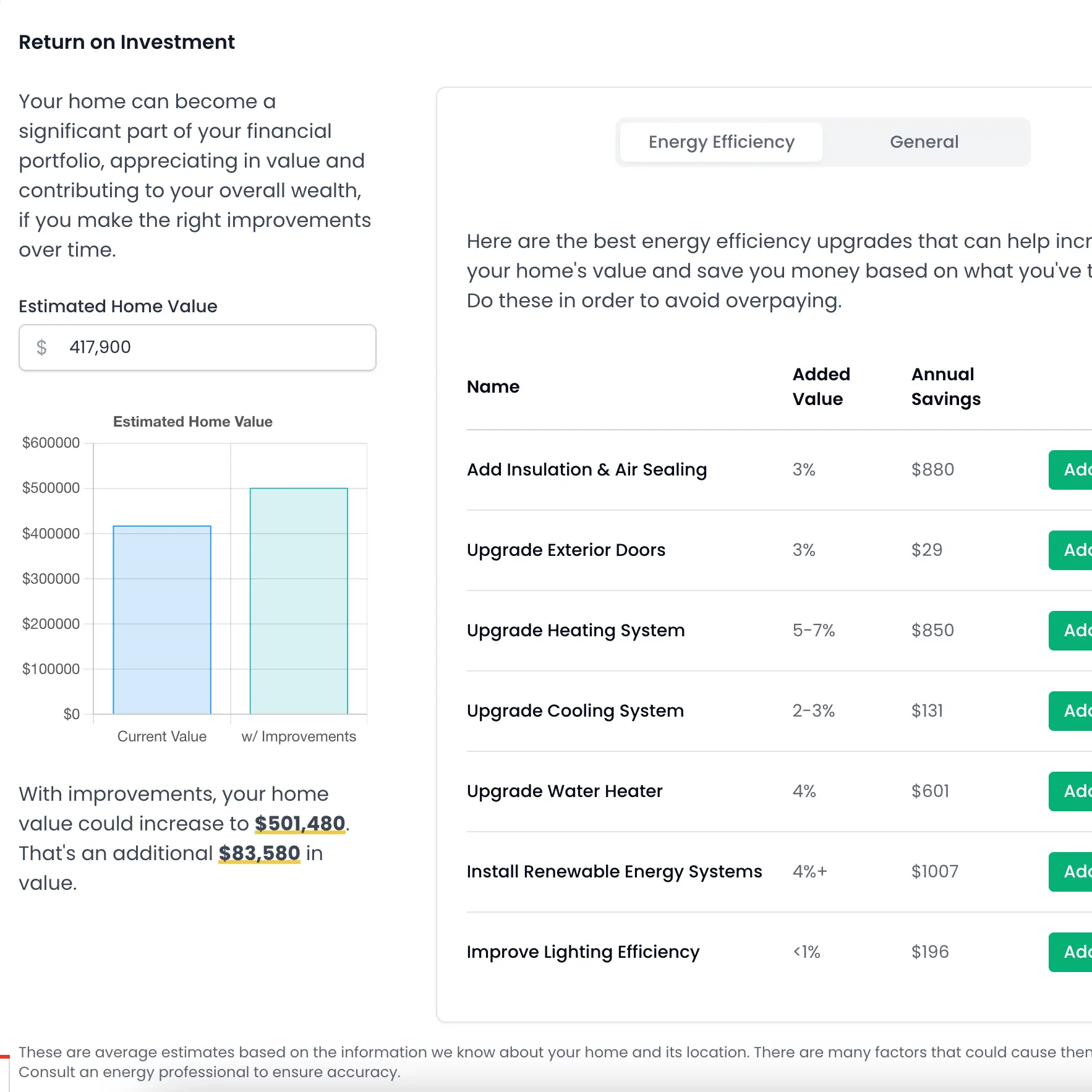
Task: Click the highlighted $501,480 value
Action: (300, 824)
